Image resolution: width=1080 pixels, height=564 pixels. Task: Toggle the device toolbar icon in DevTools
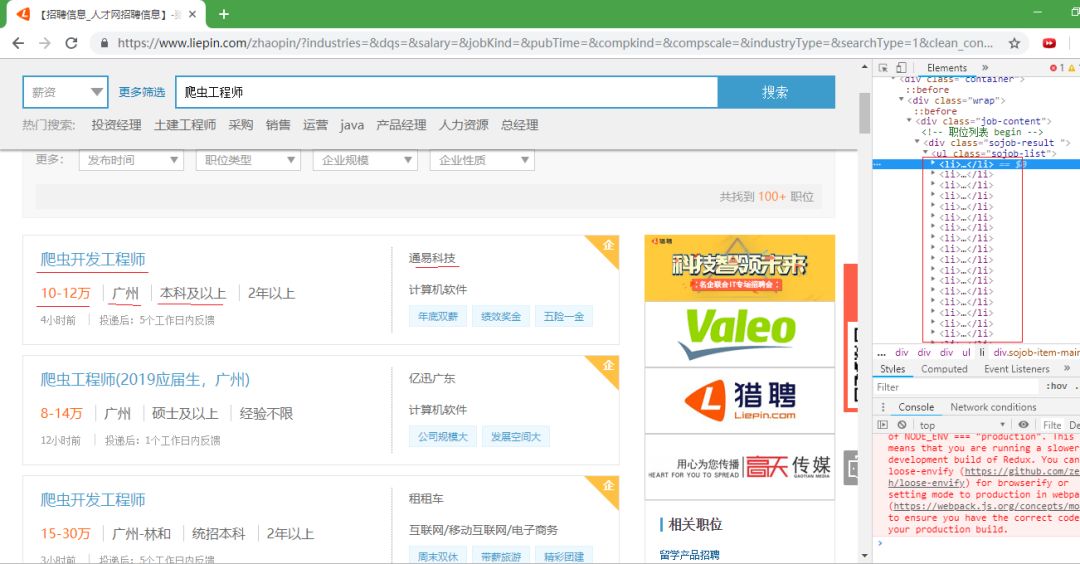[901, 68]
